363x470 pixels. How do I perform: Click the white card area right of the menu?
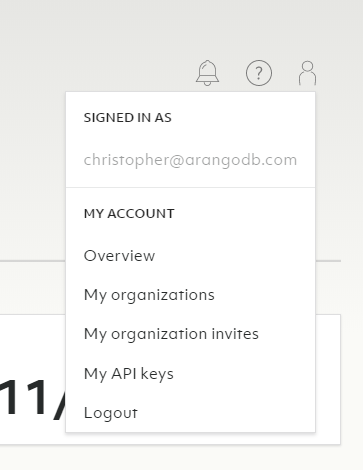click(328, 379)
